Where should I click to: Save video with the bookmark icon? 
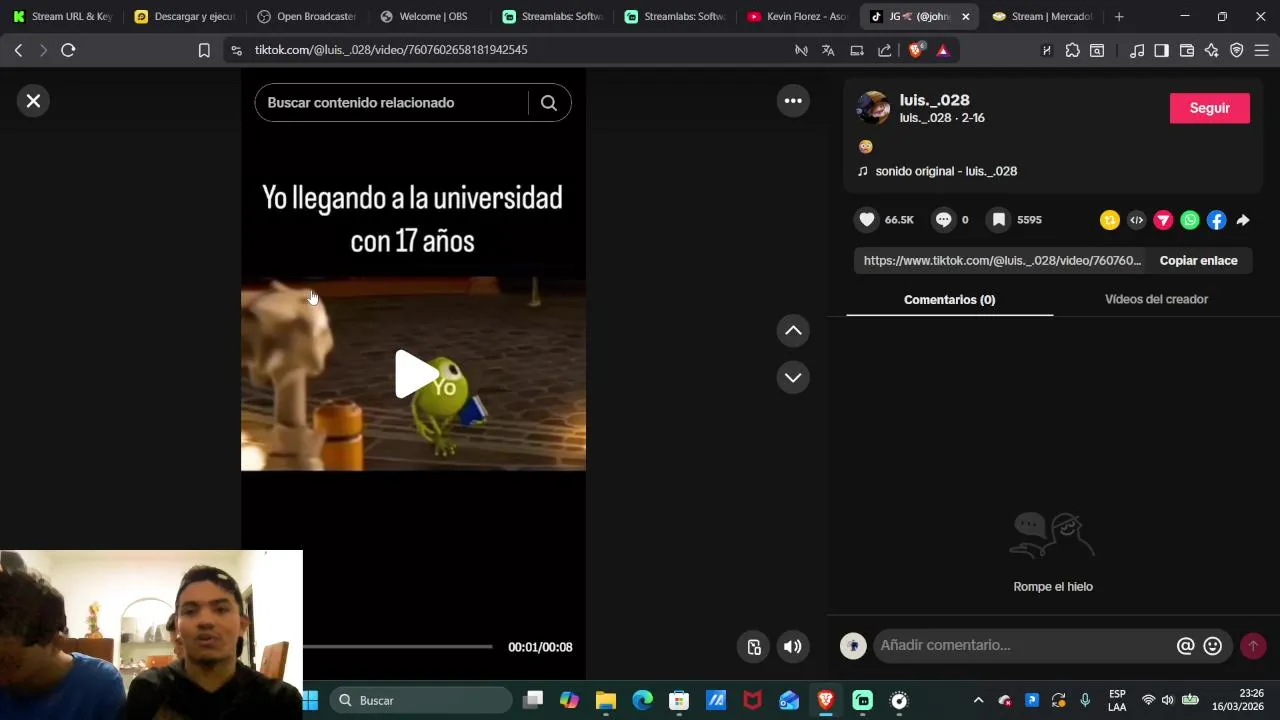tap(998, 220)
